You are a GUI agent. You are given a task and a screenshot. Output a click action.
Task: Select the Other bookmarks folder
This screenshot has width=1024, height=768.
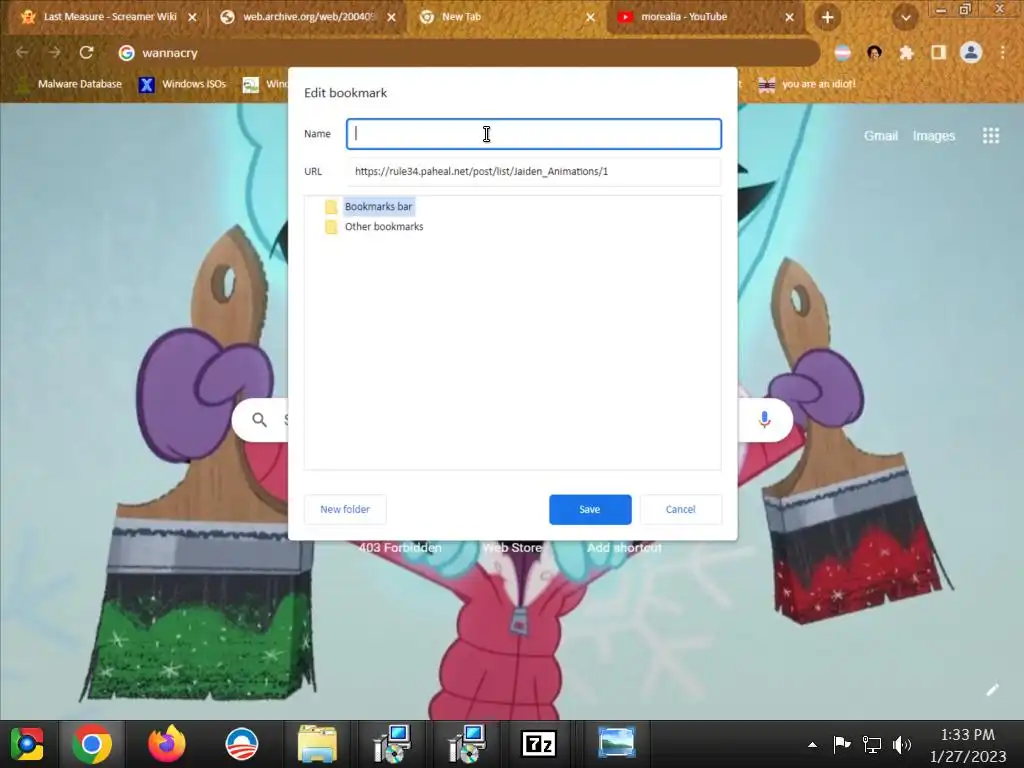[383, 227]
